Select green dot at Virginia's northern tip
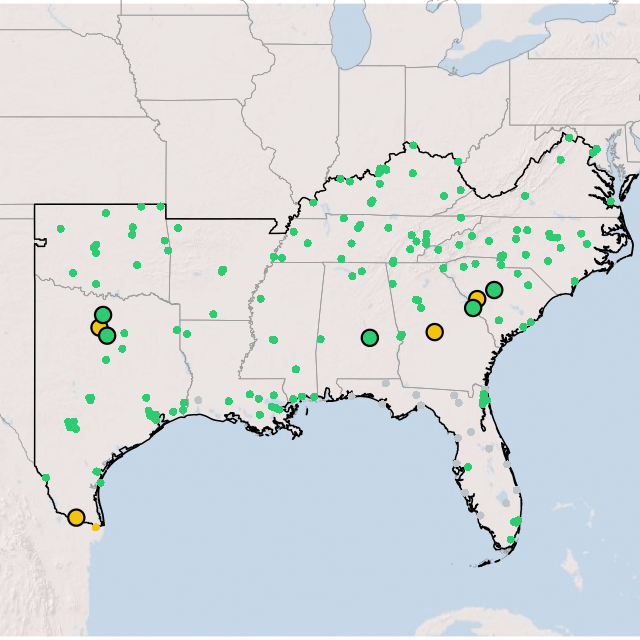Screen dimensions: 640x640 pos(569,138)
